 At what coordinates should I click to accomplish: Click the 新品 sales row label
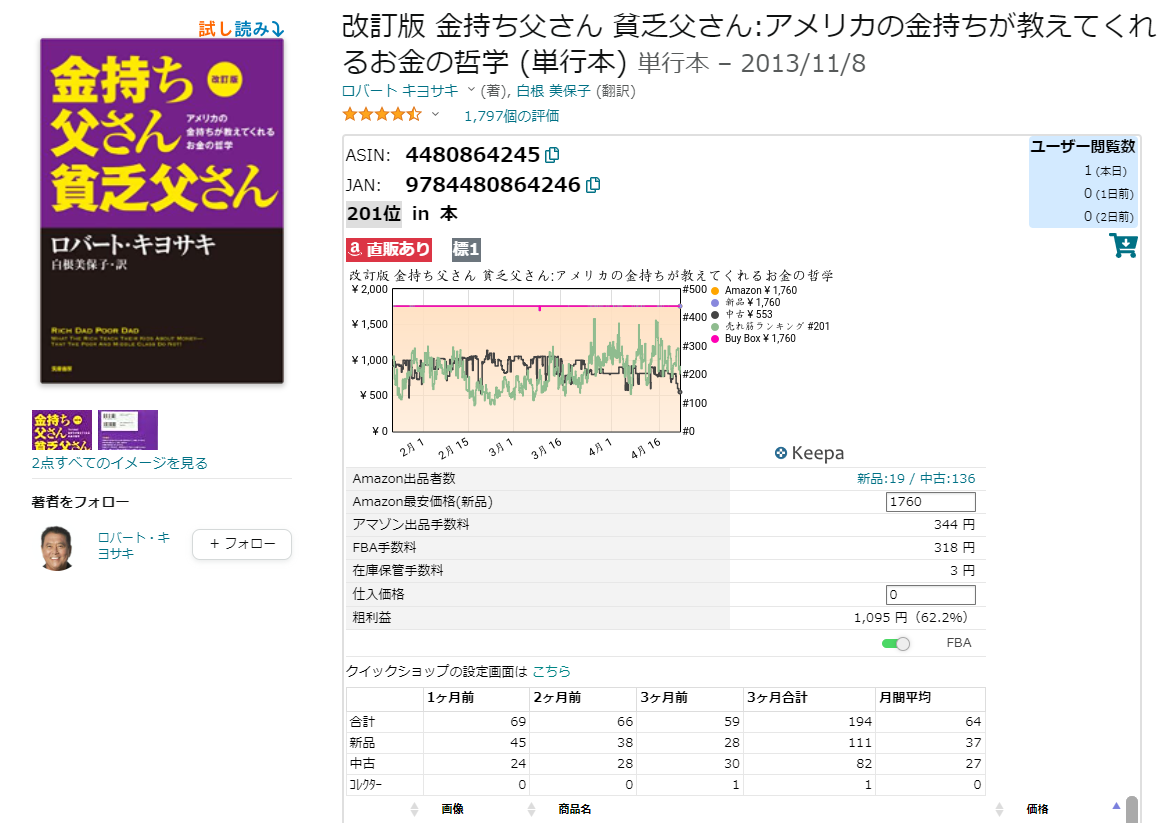362,742
